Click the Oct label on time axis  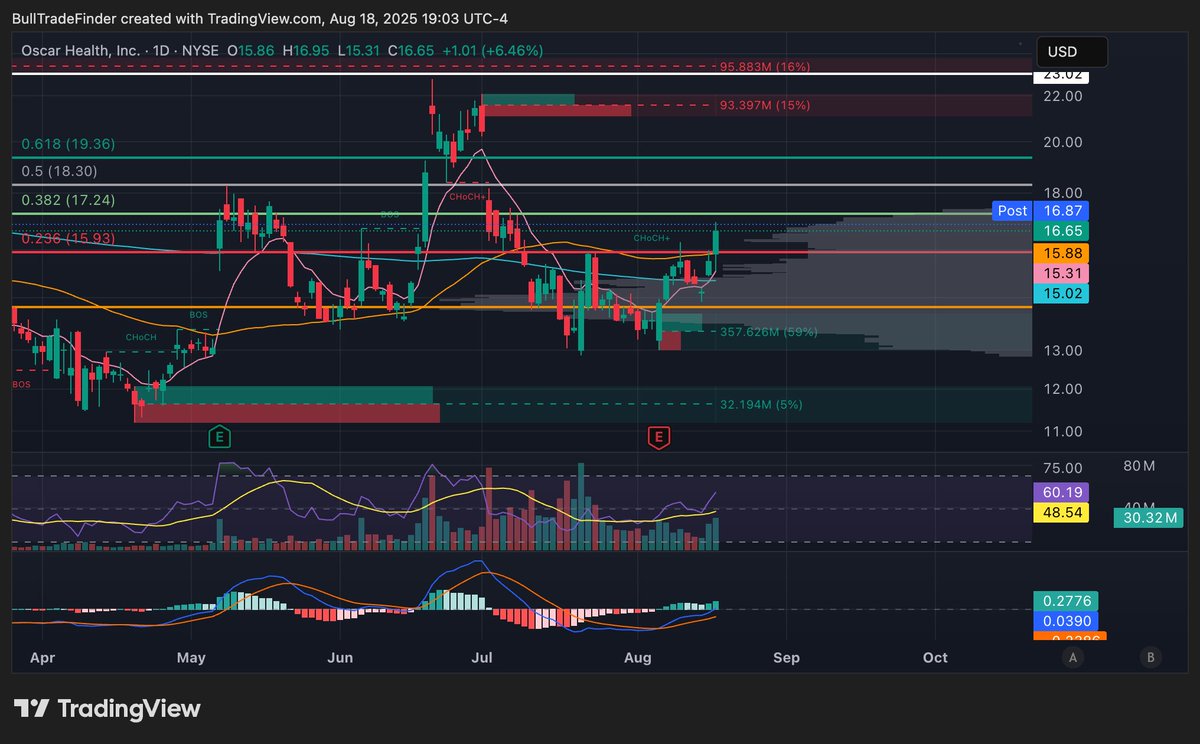(935, 658)
